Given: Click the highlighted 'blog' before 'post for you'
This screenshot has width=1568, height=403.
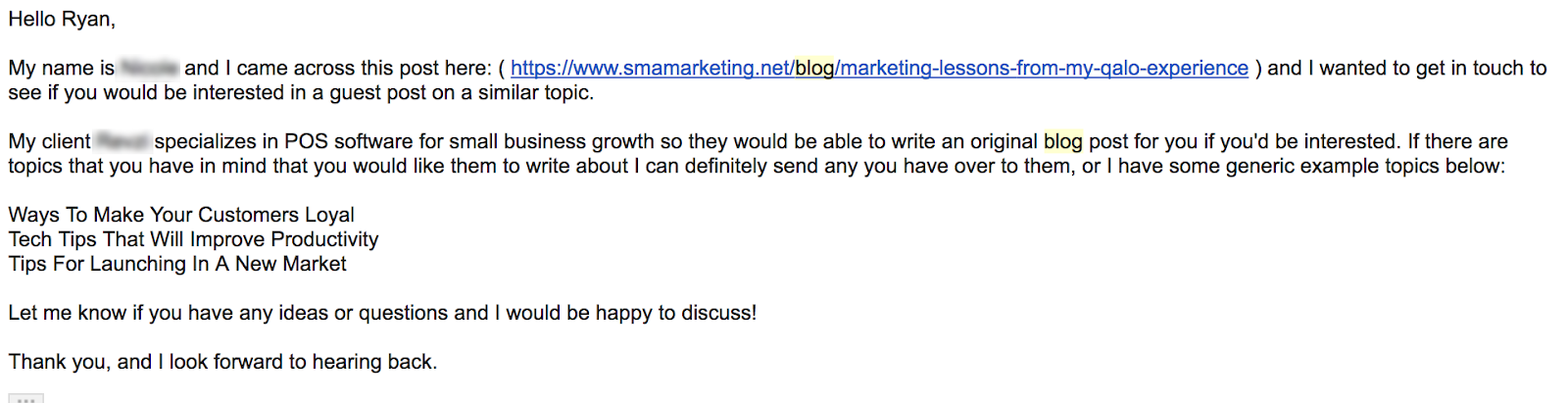Looking at the screenshot, I should pyautogui.click(x=1062, y=141).
